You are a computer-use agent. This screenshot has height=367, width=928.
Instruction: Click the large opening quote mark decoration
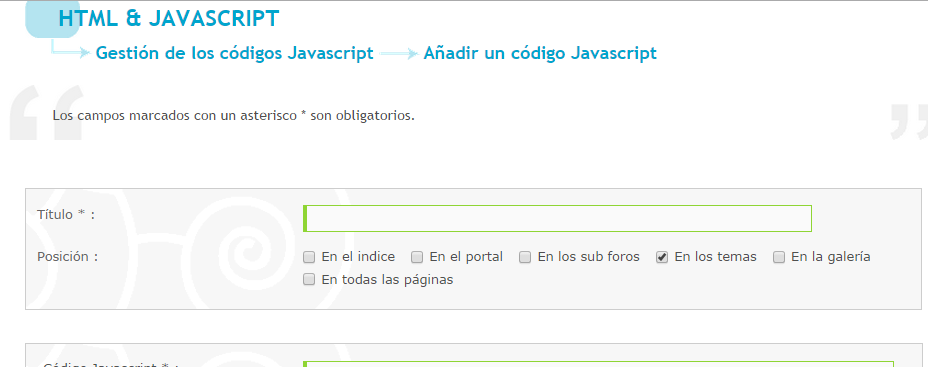coord(46,113)
